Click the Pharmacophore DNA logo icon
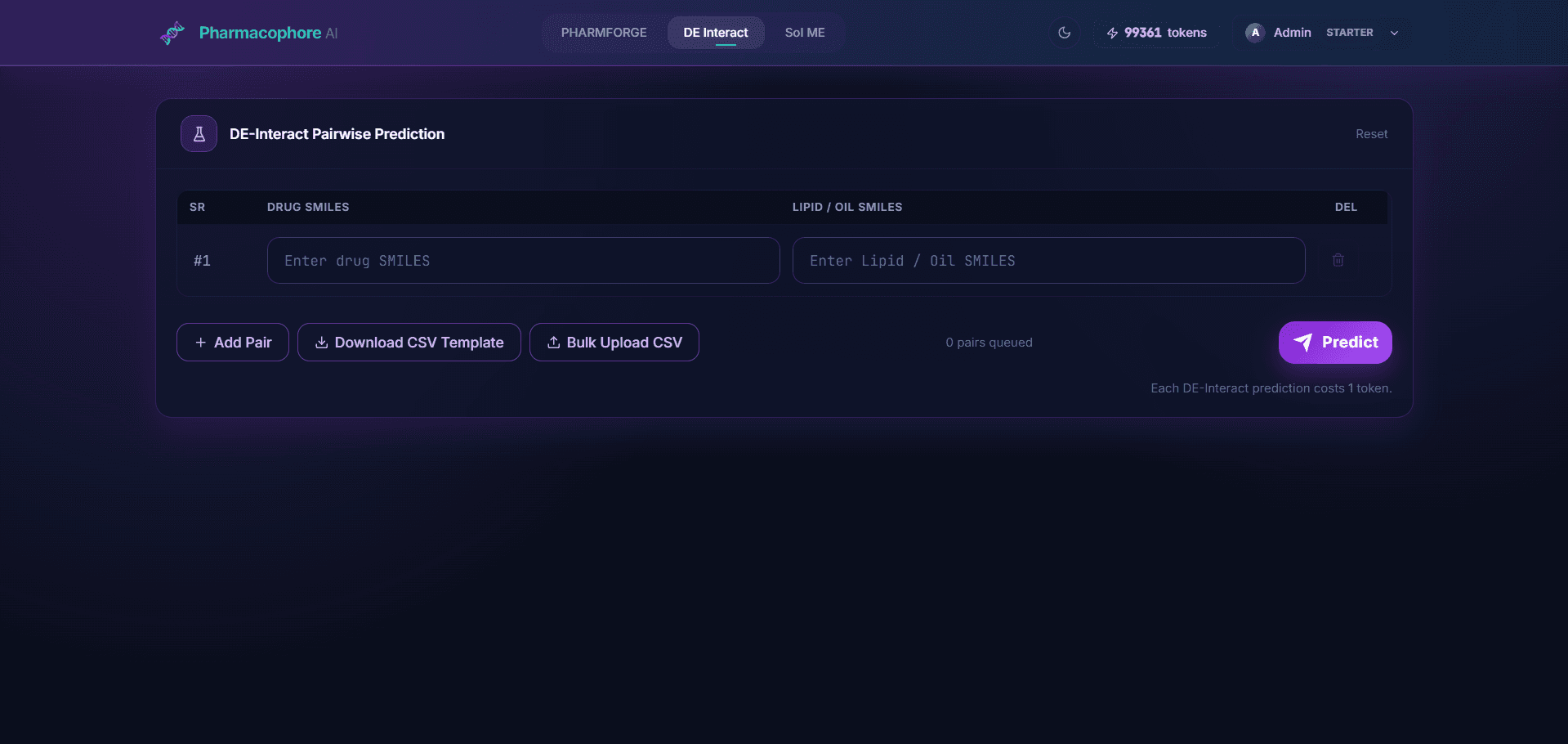 [x=172, y=33]
